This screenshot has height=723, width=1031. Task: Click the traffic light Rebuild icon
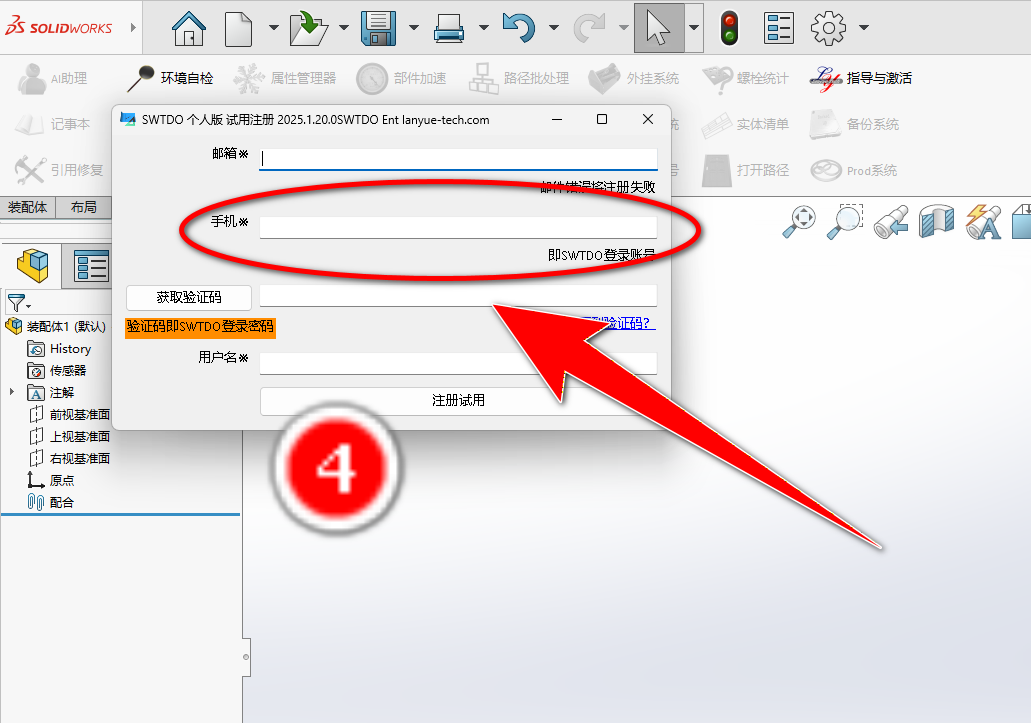tap(729, 27)
